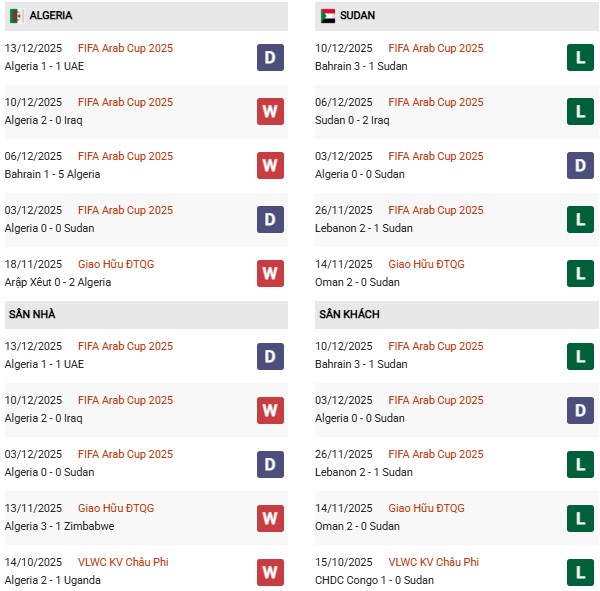Viewport: 600px width, 591px height.
Task: Click W badge for Algeria 2 - 1 Uganda
Action: (x=270, y=571)
